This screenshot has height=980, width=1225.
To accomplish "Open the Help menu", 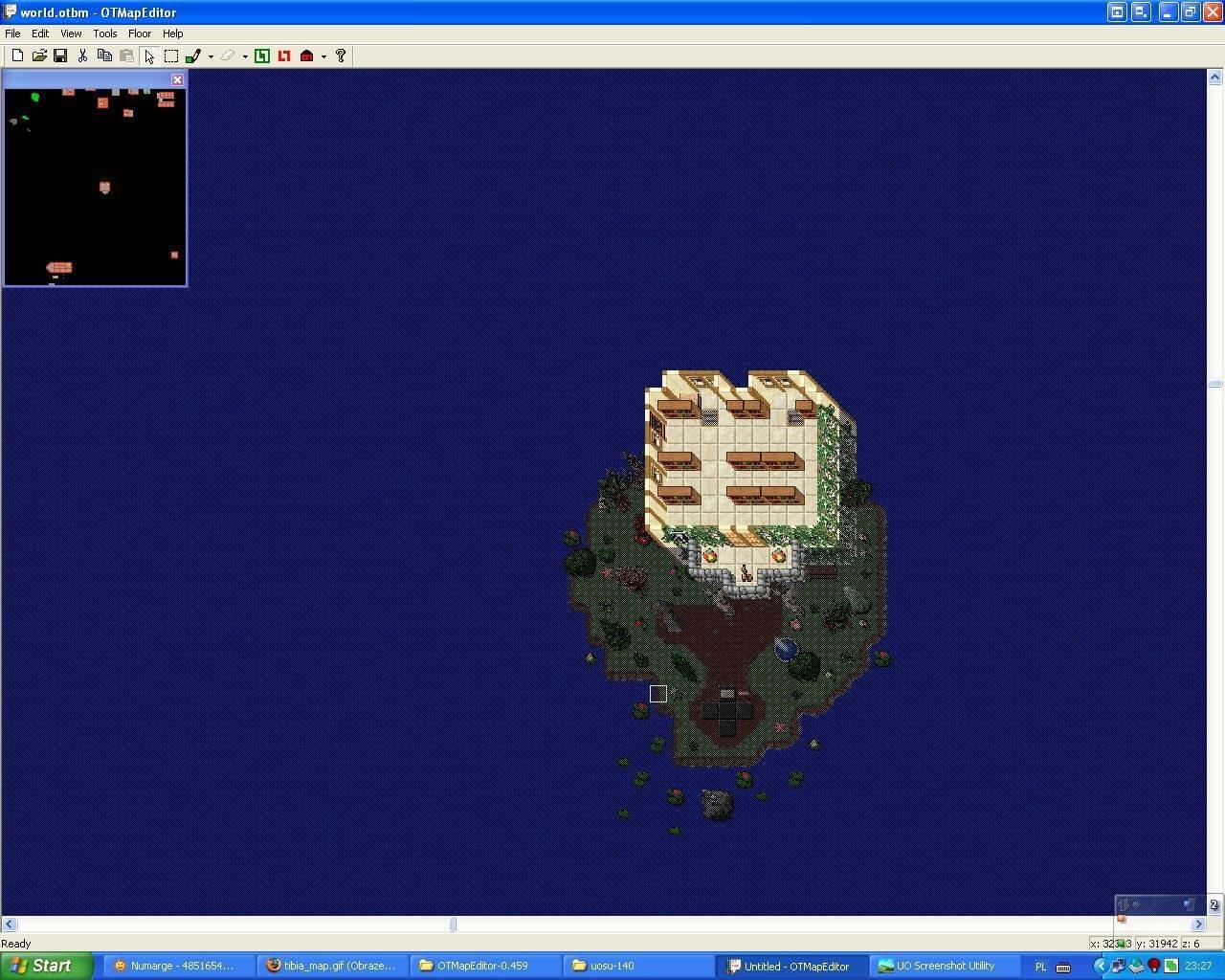I will (173, 33).
